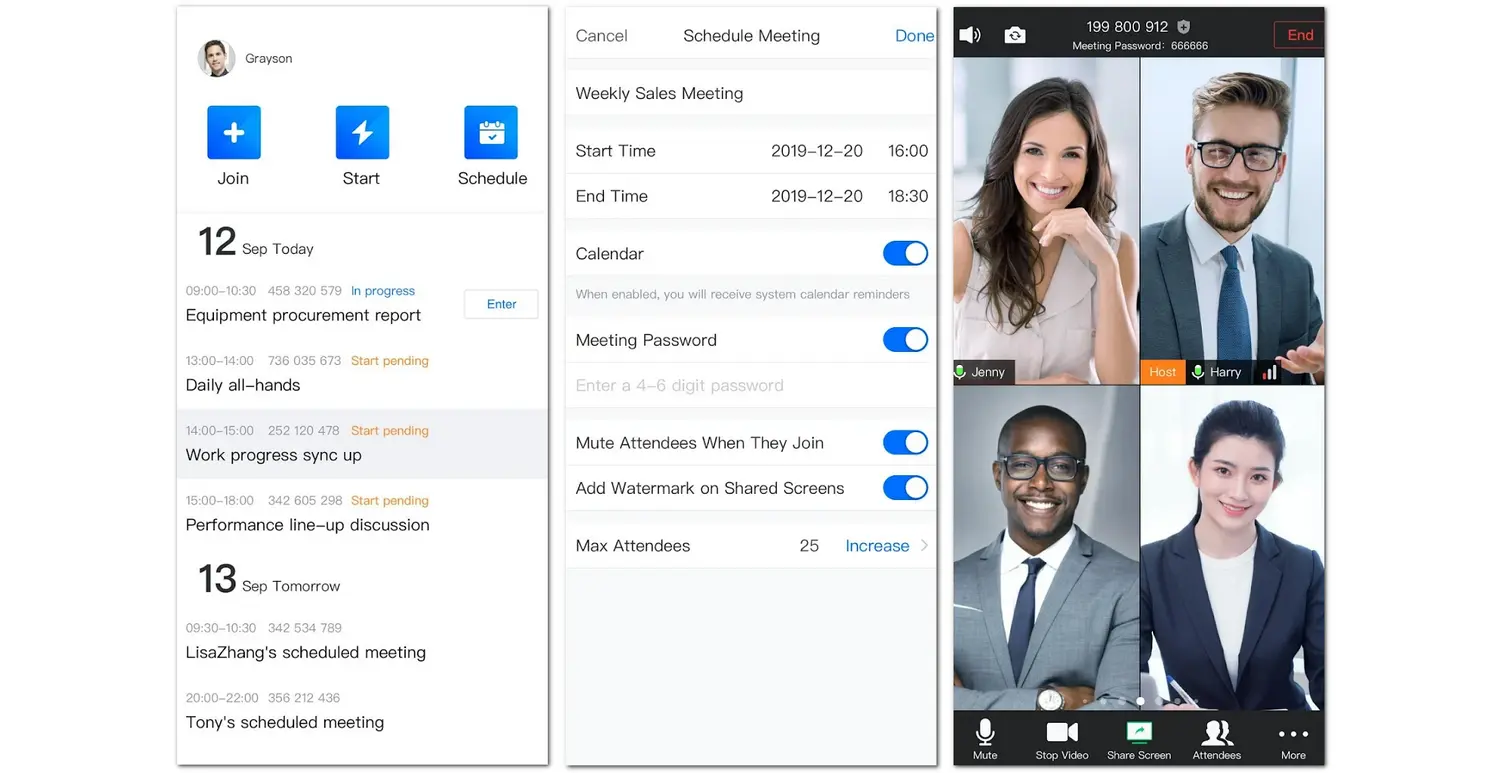
Task: Tap Jenny's green microphone indicator
Action: (961, 372)
